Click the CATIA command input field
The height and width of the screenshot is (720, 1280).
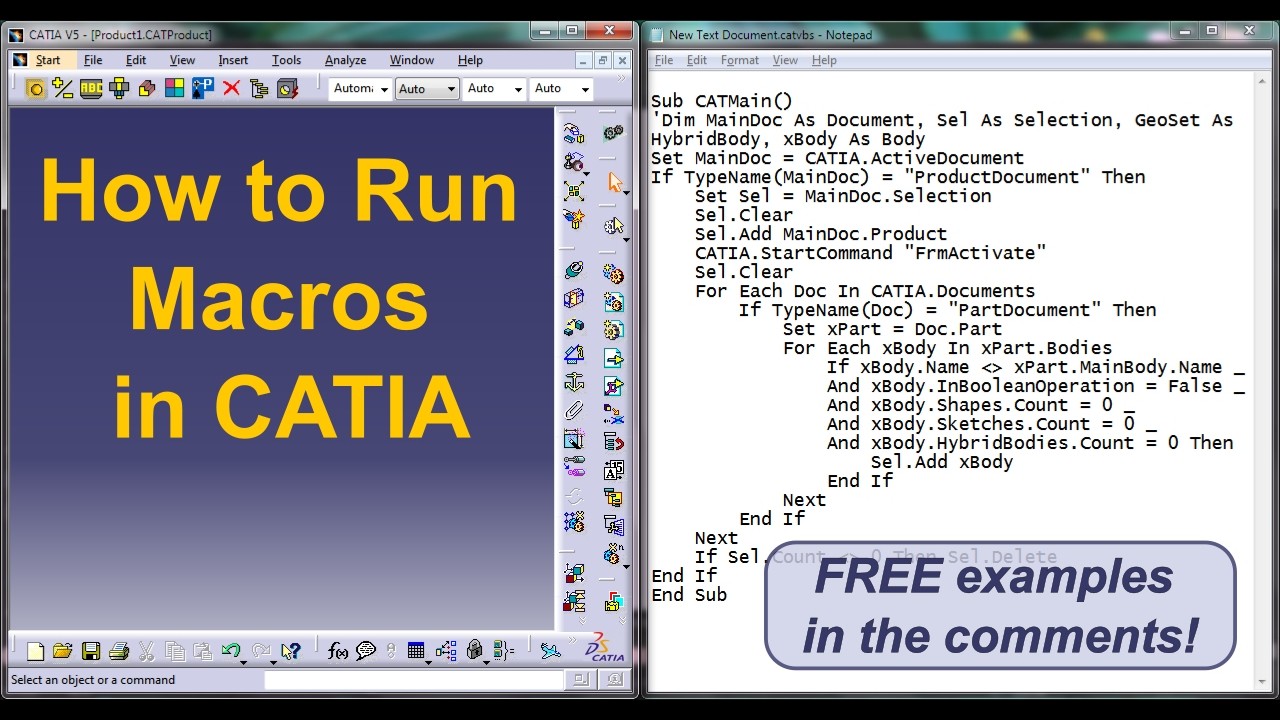(x=414, y=680)
